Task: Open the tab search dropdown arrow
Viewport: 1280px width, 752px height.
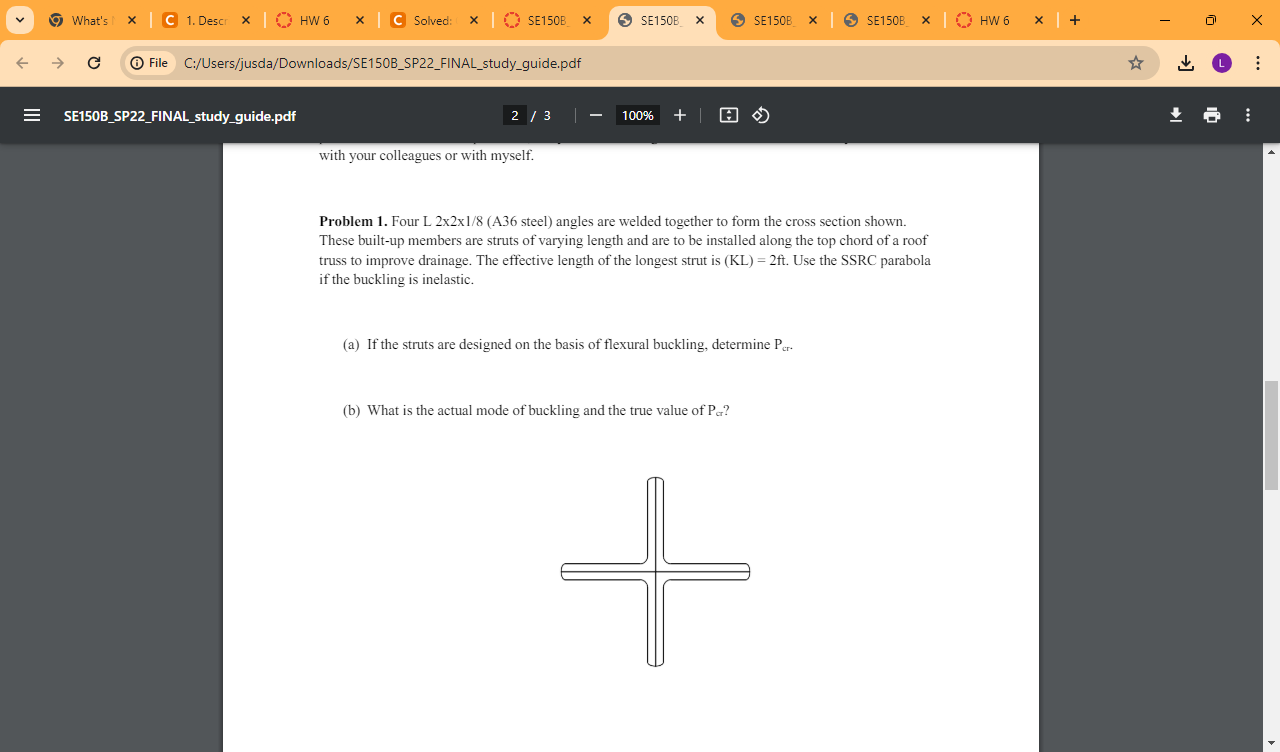Action: point(19,20)
